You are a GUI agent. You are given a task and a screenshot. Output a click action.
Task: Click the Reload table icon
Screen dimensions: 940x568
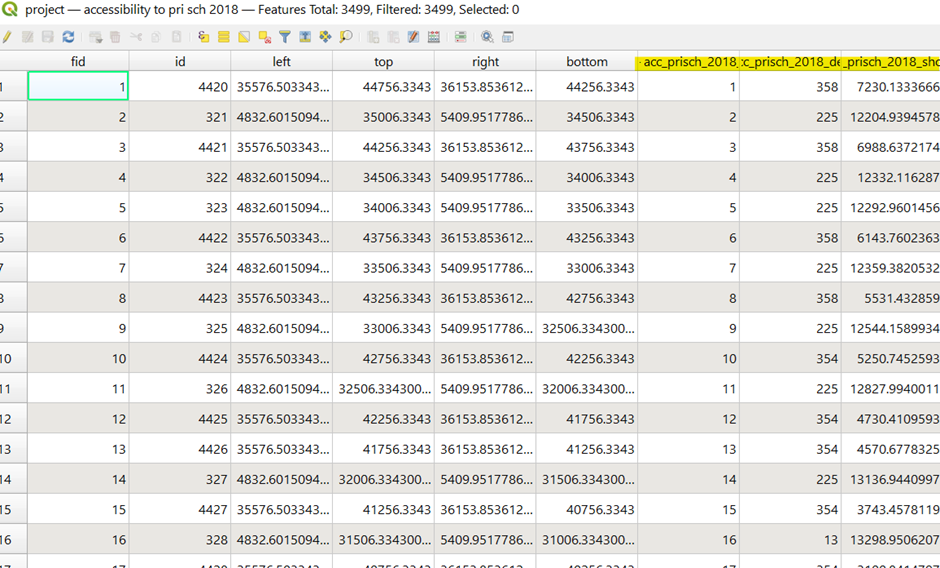[x=68, y=37]
